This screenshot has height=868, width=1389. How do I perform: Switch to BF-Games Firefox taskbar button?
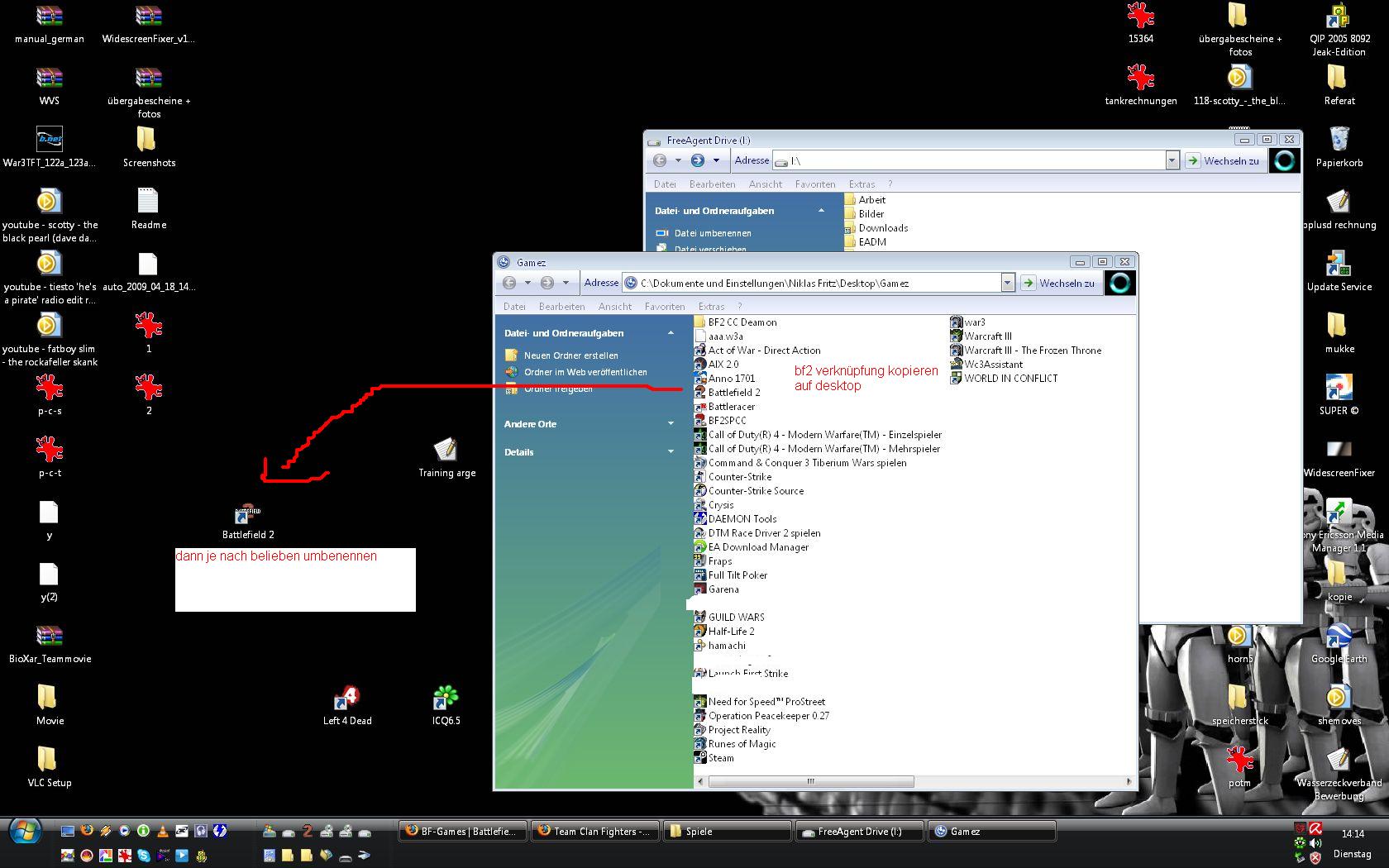click(461, 832)
